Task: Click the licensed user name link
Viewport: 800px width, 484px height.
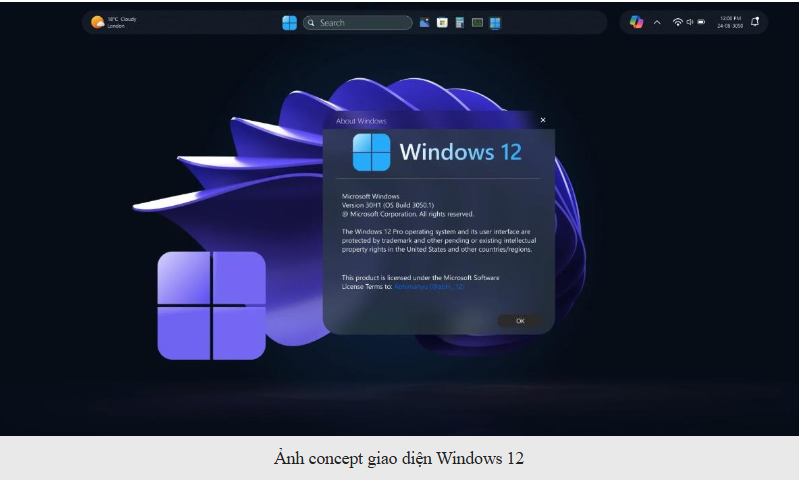Action: coord(430,286)
